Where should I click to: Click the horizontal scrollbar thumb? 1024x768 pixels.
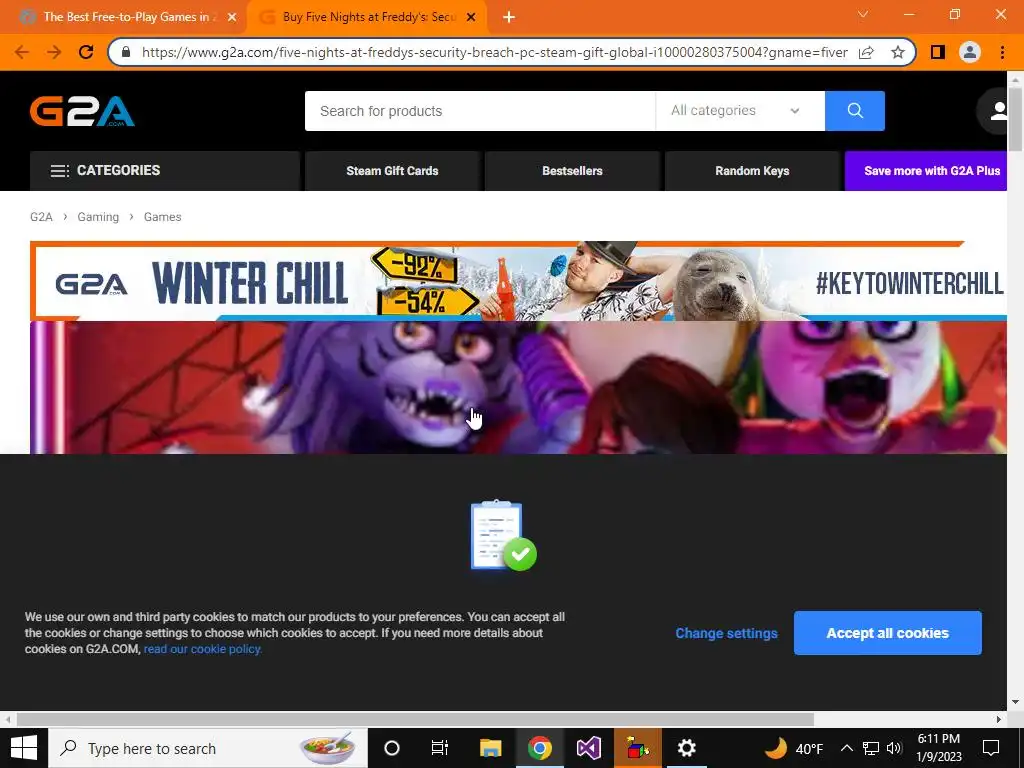click(x=415, y=720)
